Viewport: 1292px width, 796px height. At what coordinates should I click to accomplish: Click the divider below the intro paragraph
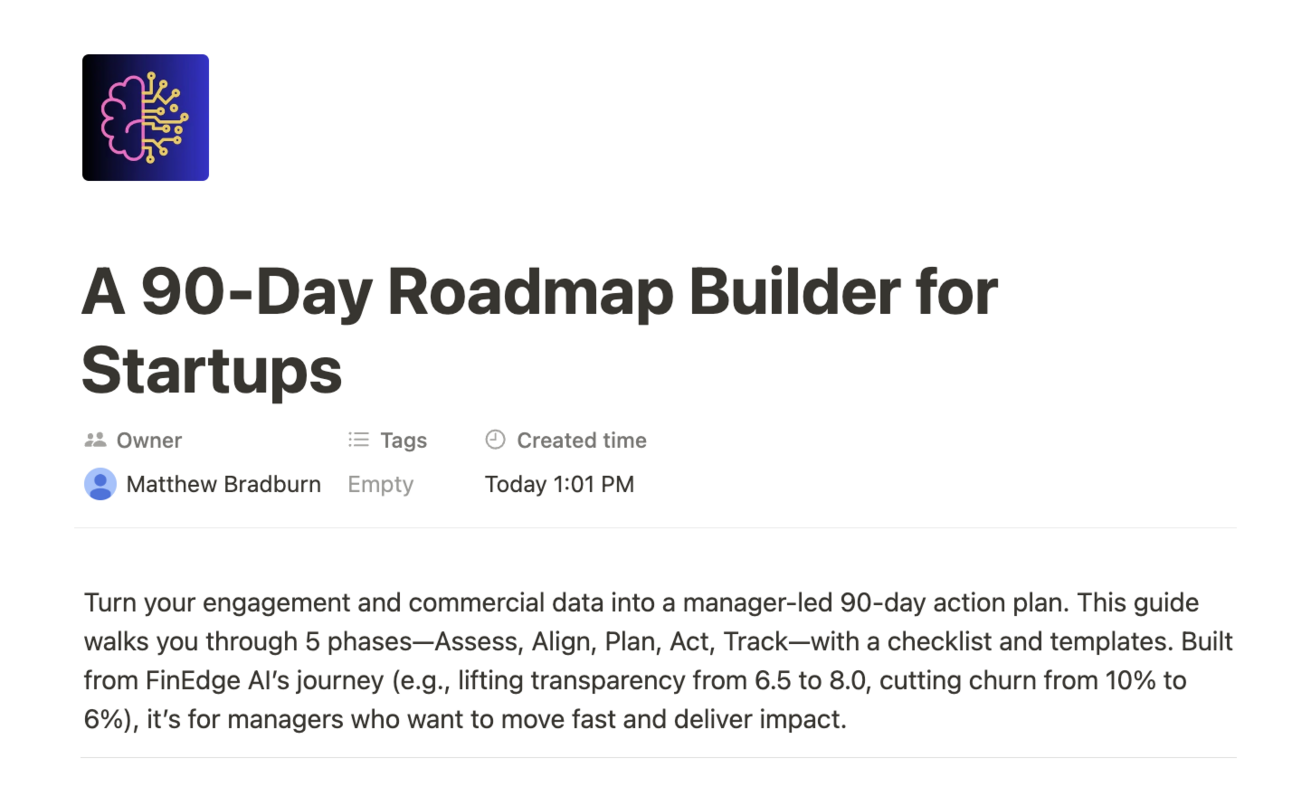(x=656, y=757)
